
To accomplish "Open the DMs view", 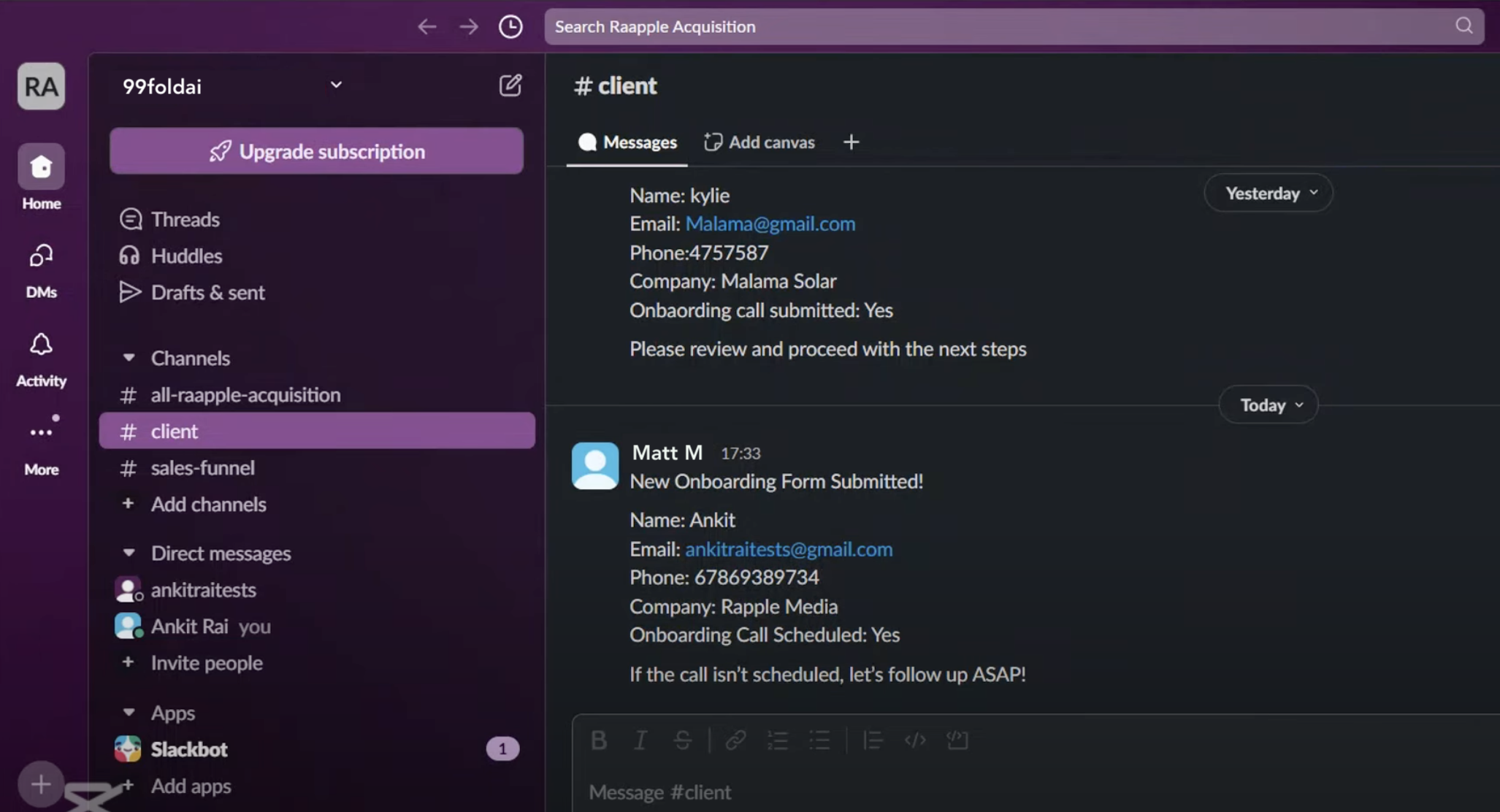I will tap(41, 271).
